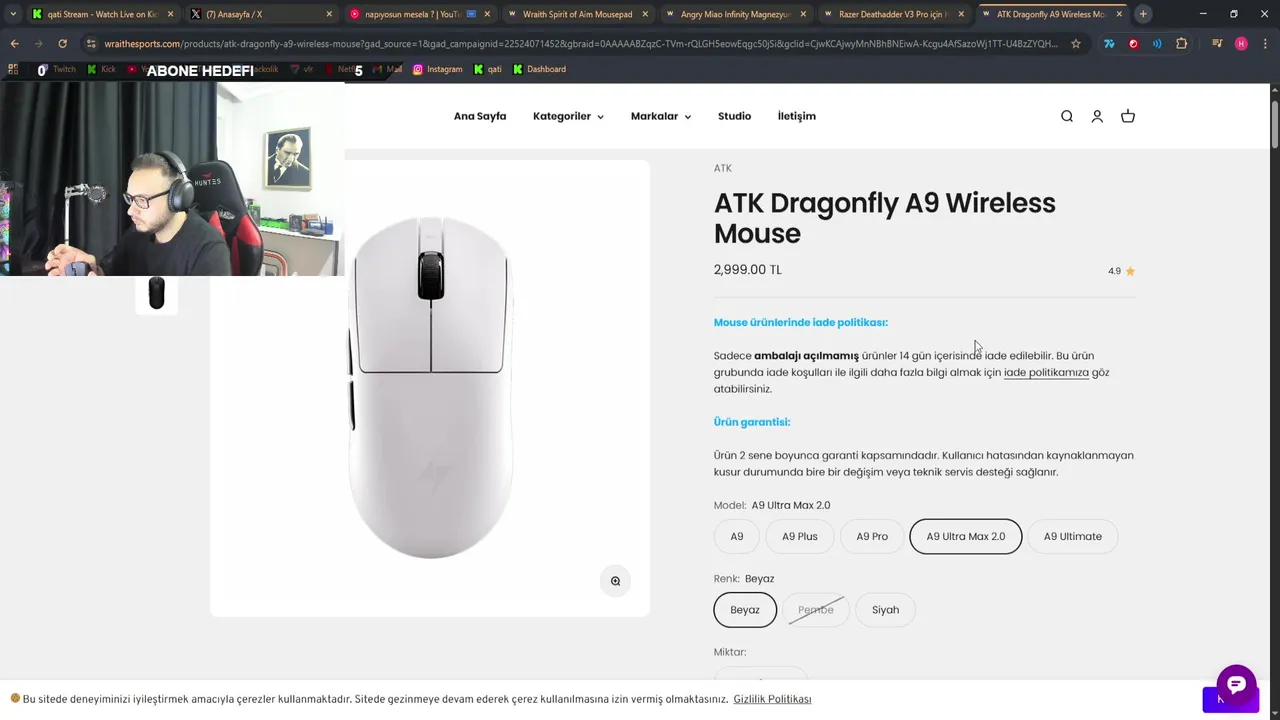1280x720 pixels.
Task: Open the browser extensions puzzle icon
Action: [1182, 44]
